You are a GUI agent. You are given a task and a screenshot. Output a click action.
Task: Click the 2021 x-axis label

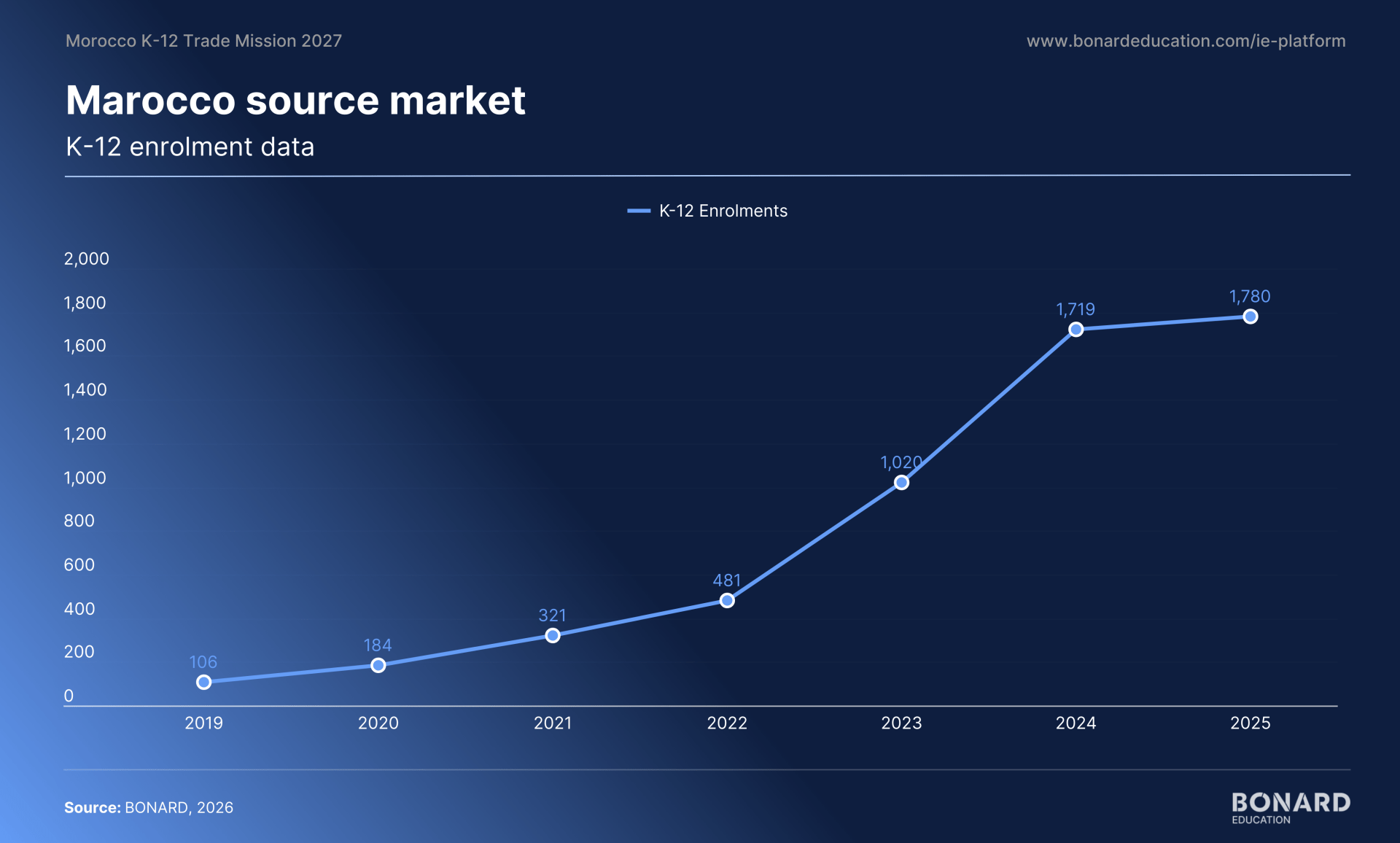tap(553, 723)
